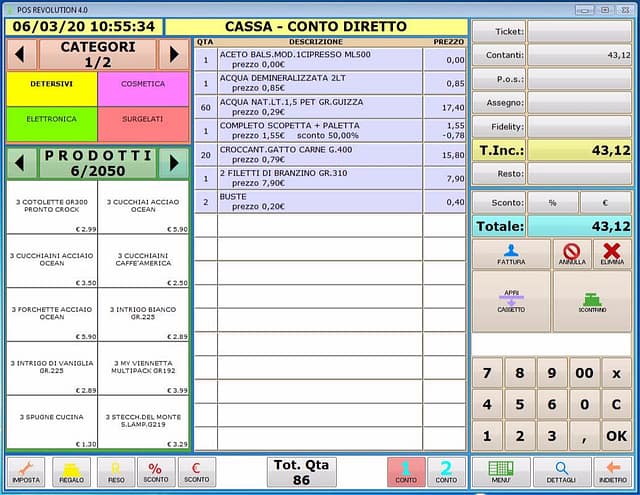Image resolution: width=640 pixels, height=495 pixels.
Task: Open the cash drawer with Apri Cassetto
Action: pyautogui.click(x=511, y=301)
